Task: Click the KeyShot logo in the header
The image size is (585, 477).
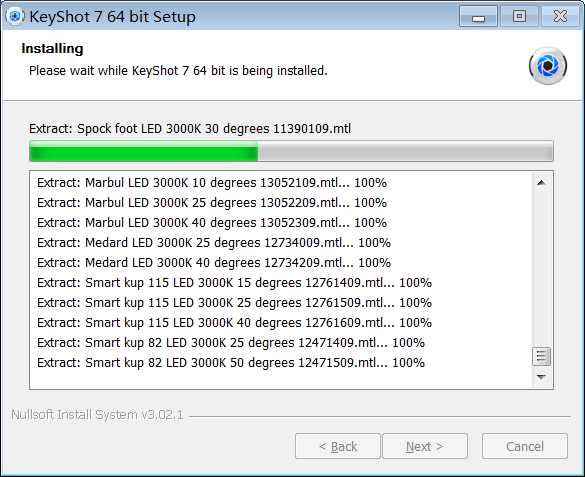Action: [x=548, y=66]
